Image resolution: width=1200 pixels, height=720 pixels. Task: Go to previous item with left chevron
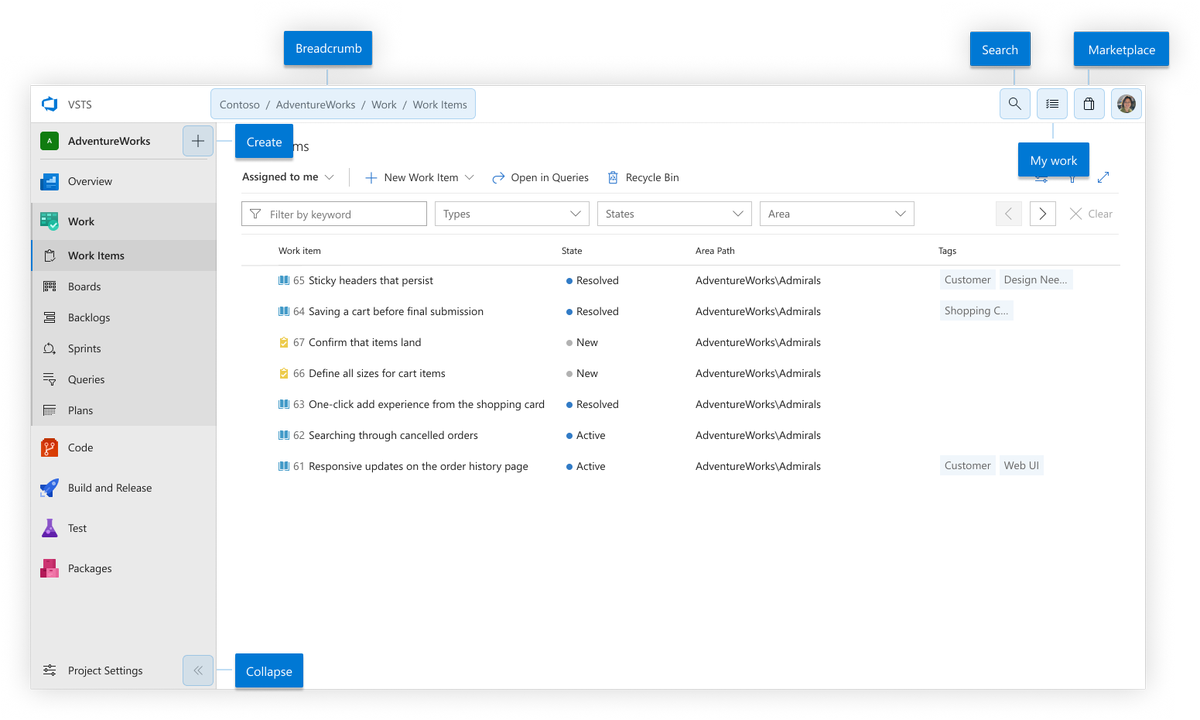point(1008,214)
